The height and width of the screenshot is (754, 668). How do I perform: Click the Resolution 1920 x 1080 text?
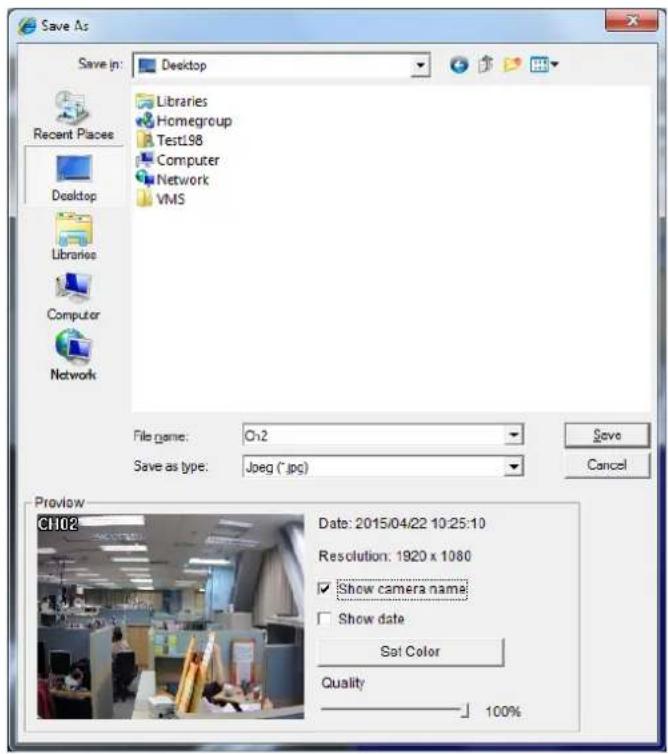(x=394, y=556)
